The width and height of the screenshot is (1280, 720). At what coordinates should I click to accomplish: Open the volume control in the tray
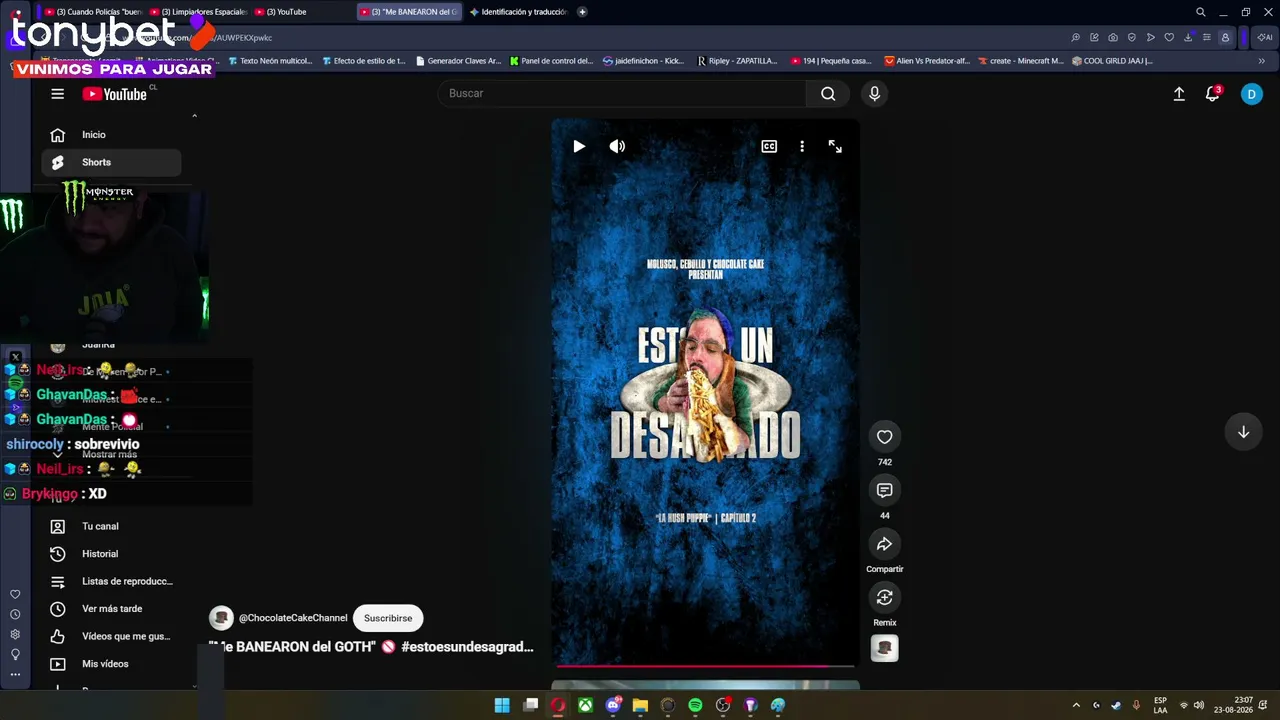click(x=1199, y=705)
